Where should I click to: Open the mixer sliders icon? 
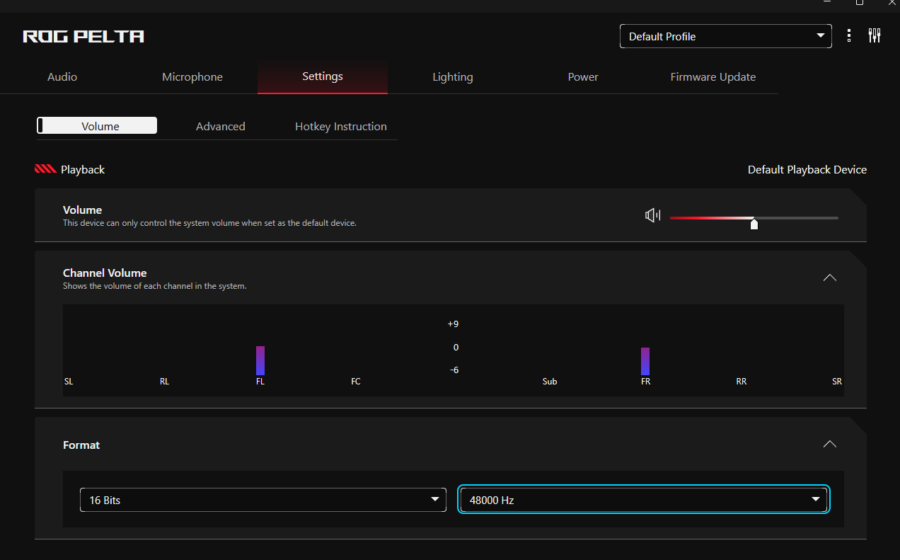coord(874,36)
